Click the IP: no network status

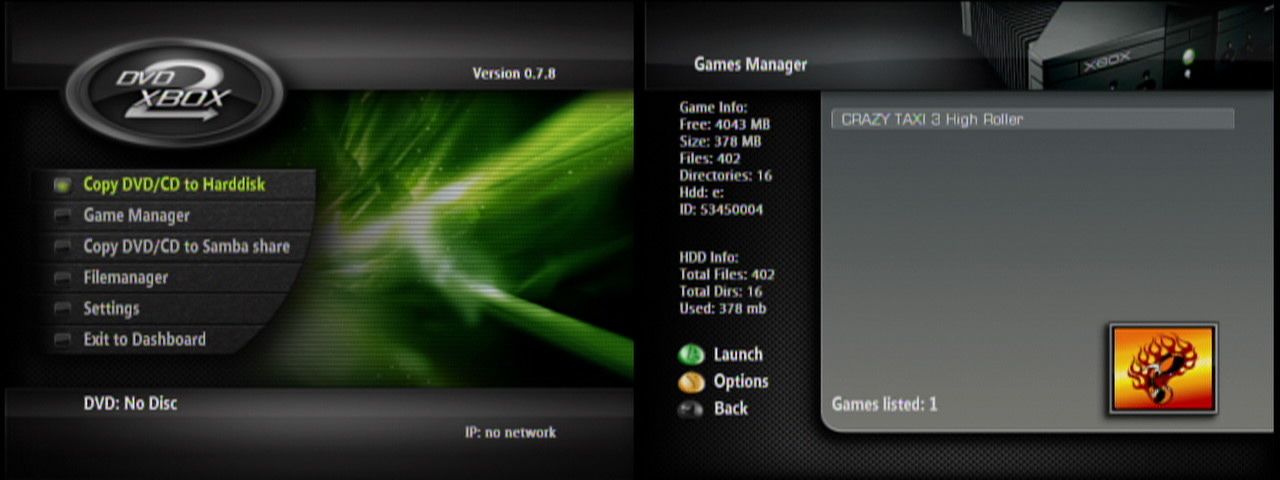tap(510, 432)
